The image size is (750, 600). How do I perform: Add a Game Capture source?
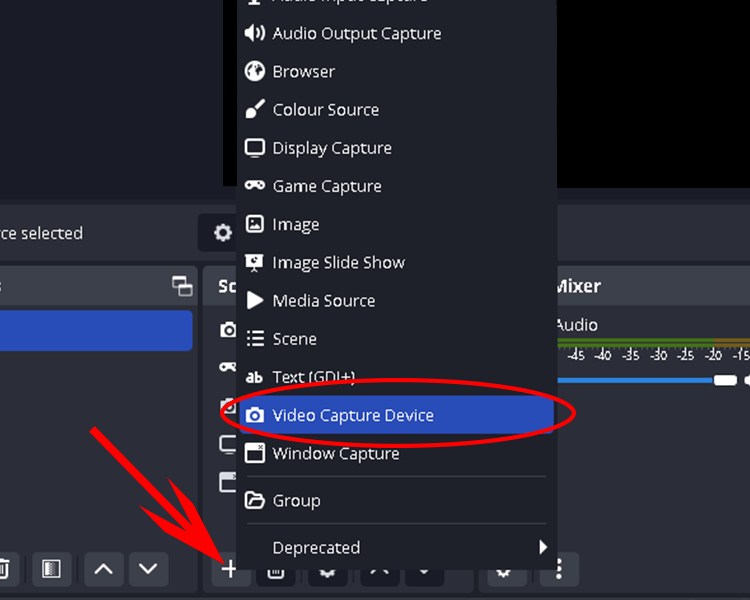pos(396,186)
